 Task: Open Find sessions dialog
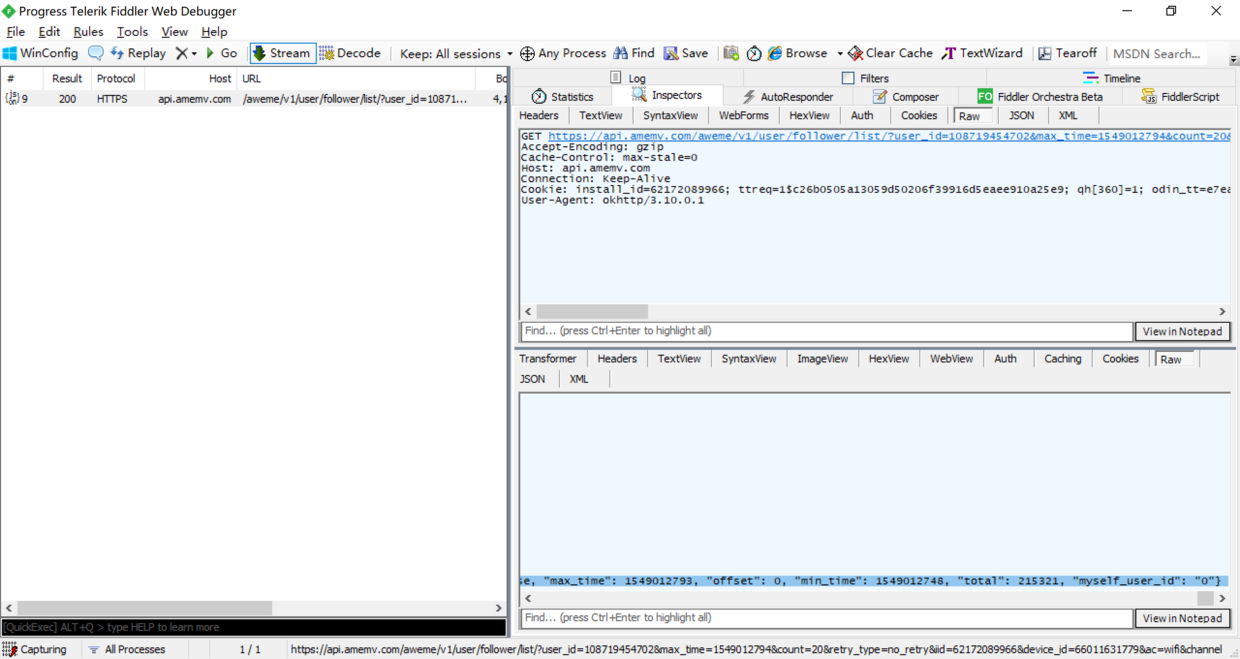pos(634,53)
